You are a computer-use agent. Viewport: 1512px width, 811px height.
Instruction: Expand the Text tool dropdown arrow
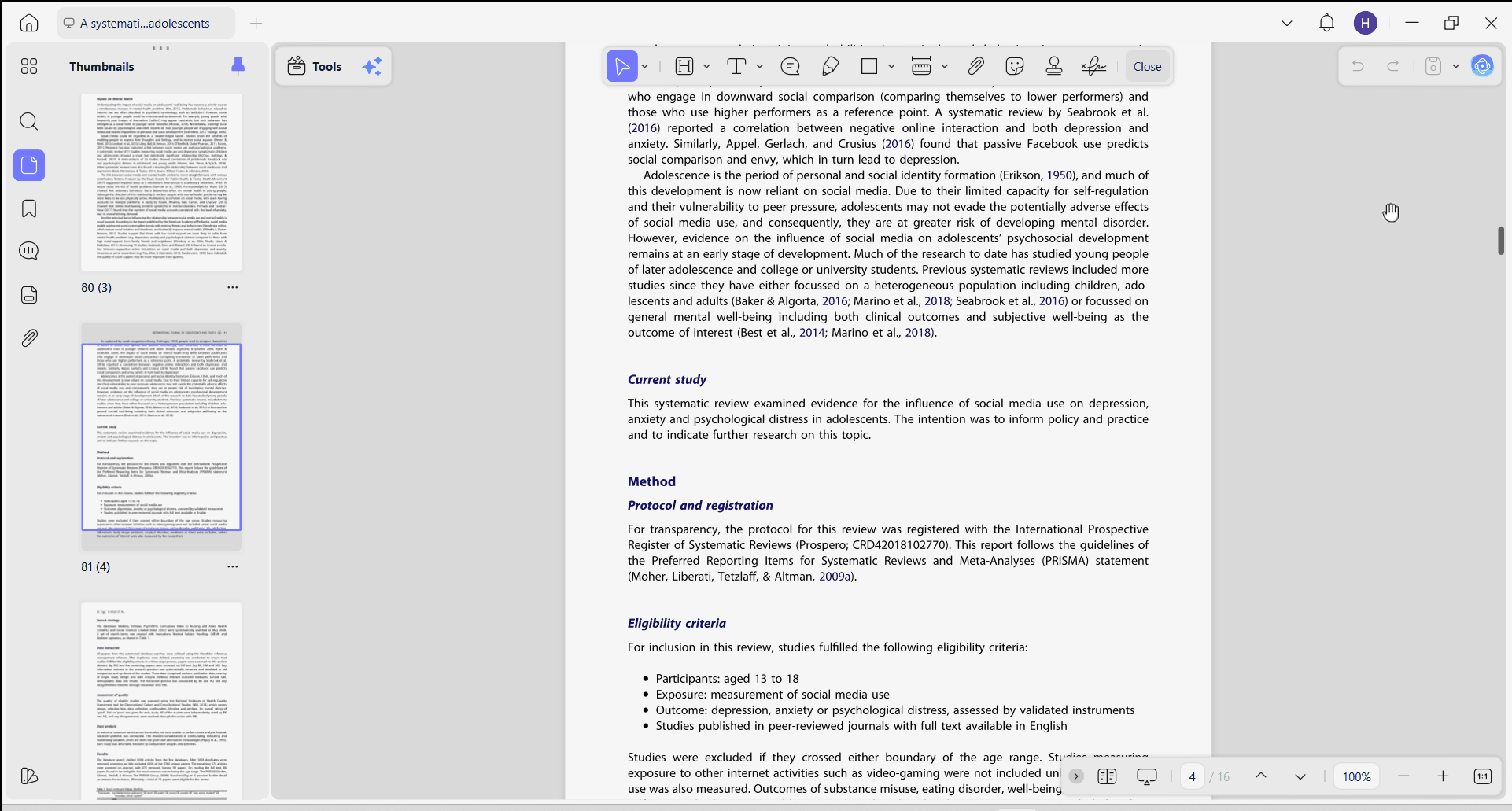point(759,66)
